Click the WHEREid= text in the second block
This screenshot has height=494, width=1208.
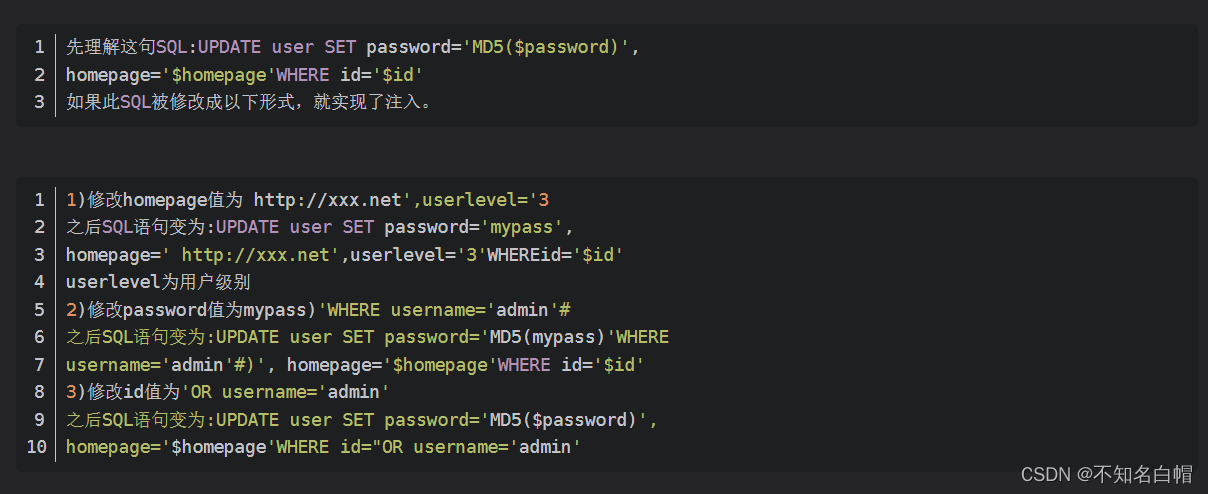(x=533, y=255)
